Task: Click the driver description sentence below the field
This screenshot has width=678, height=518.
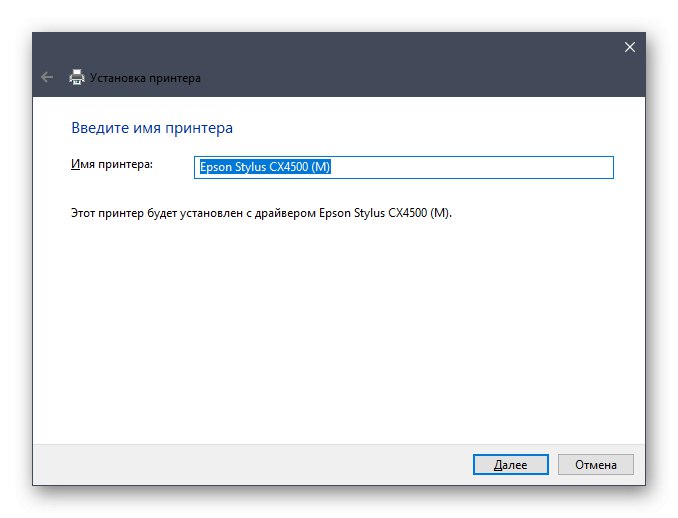Action: pos(261,213)
